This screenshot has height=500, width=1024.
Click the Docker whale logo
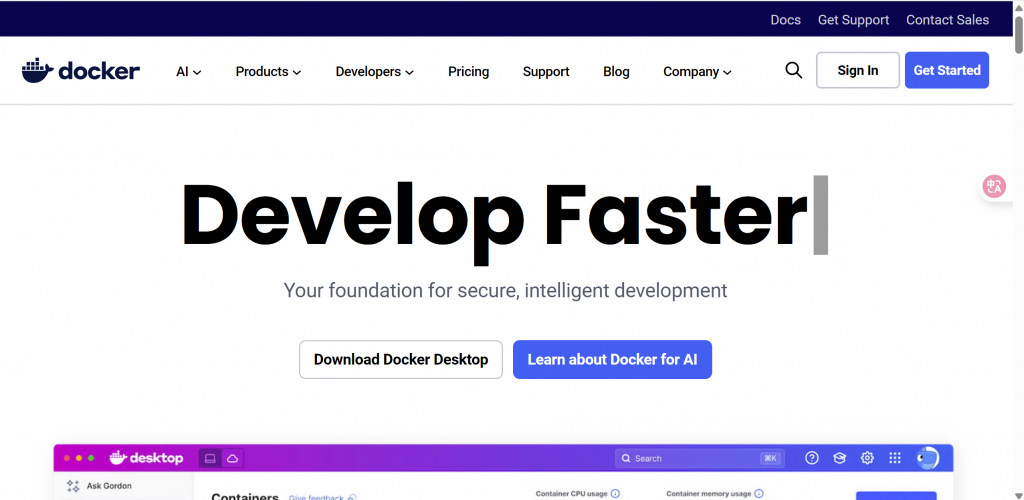[x=80, y=70]
